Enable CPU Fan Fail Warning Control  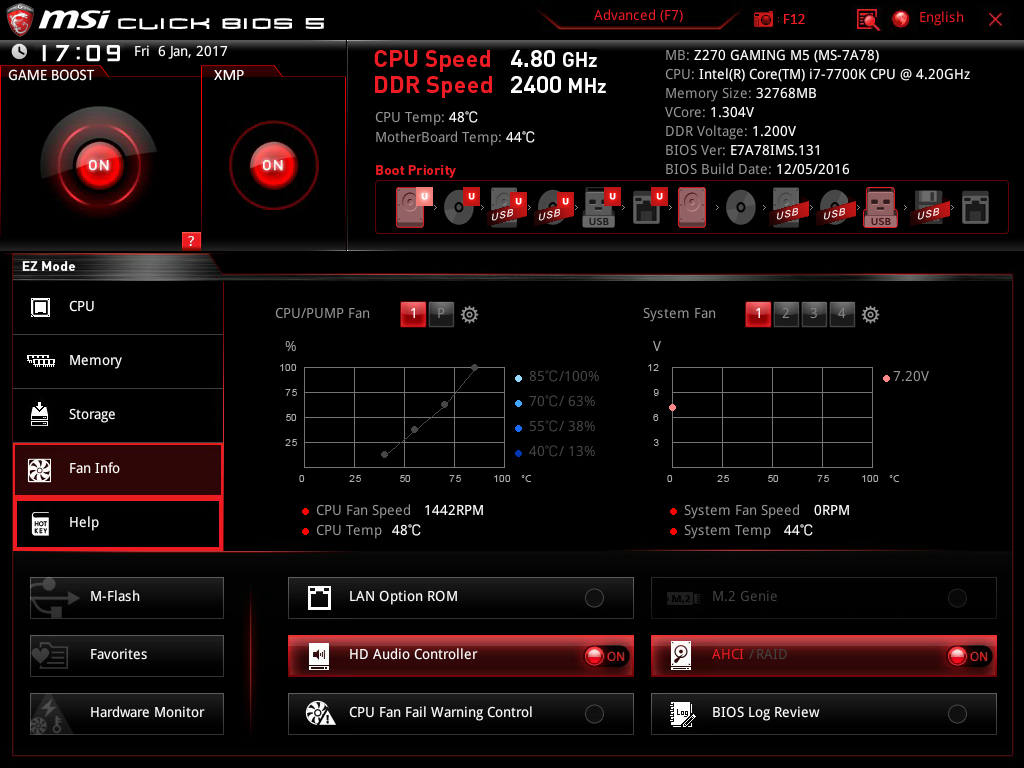(x=460, y=714)
